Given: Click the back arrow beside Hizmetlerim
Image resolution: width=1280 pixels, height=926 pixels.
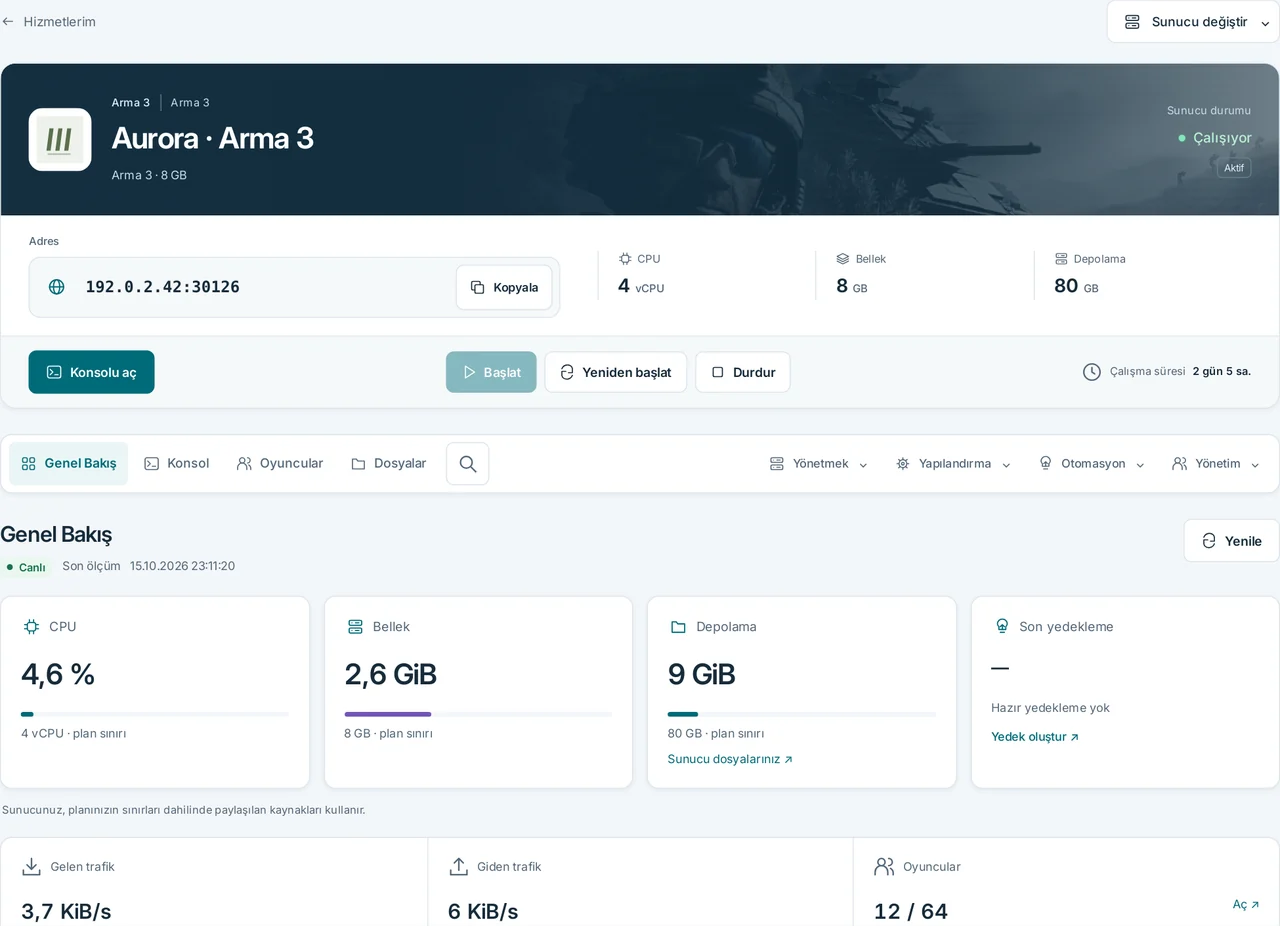Looking at the screenshot, I should point(8,21).
